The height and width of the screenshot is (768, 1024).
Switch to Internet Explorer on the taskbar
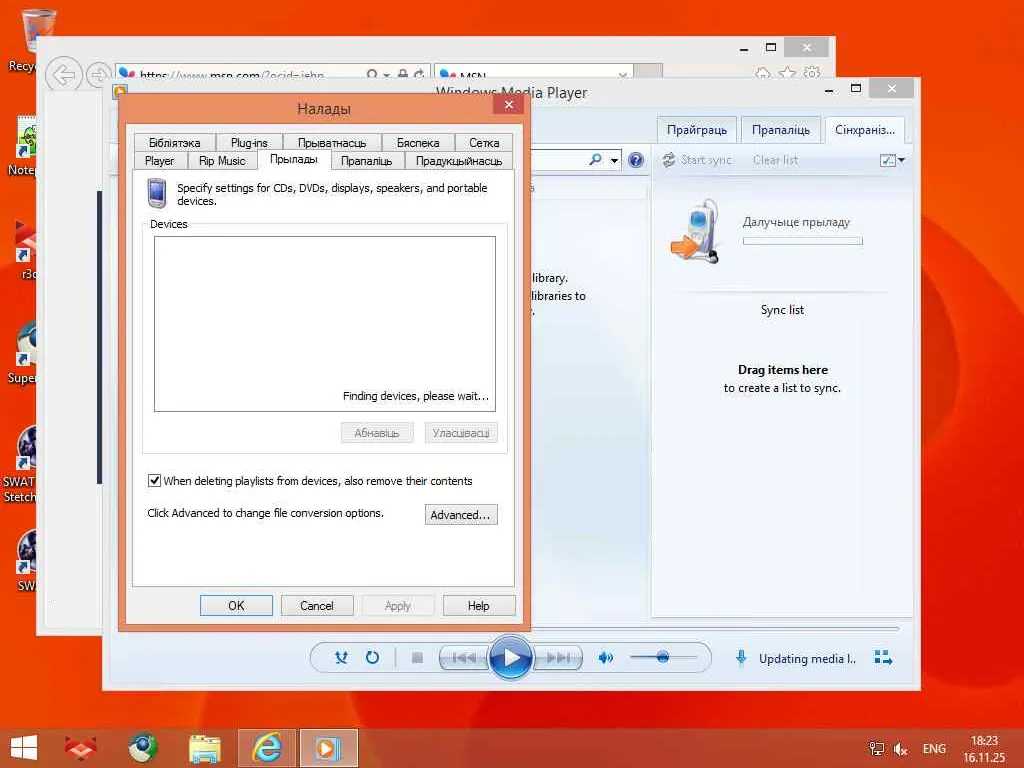[x=266, y=748]
